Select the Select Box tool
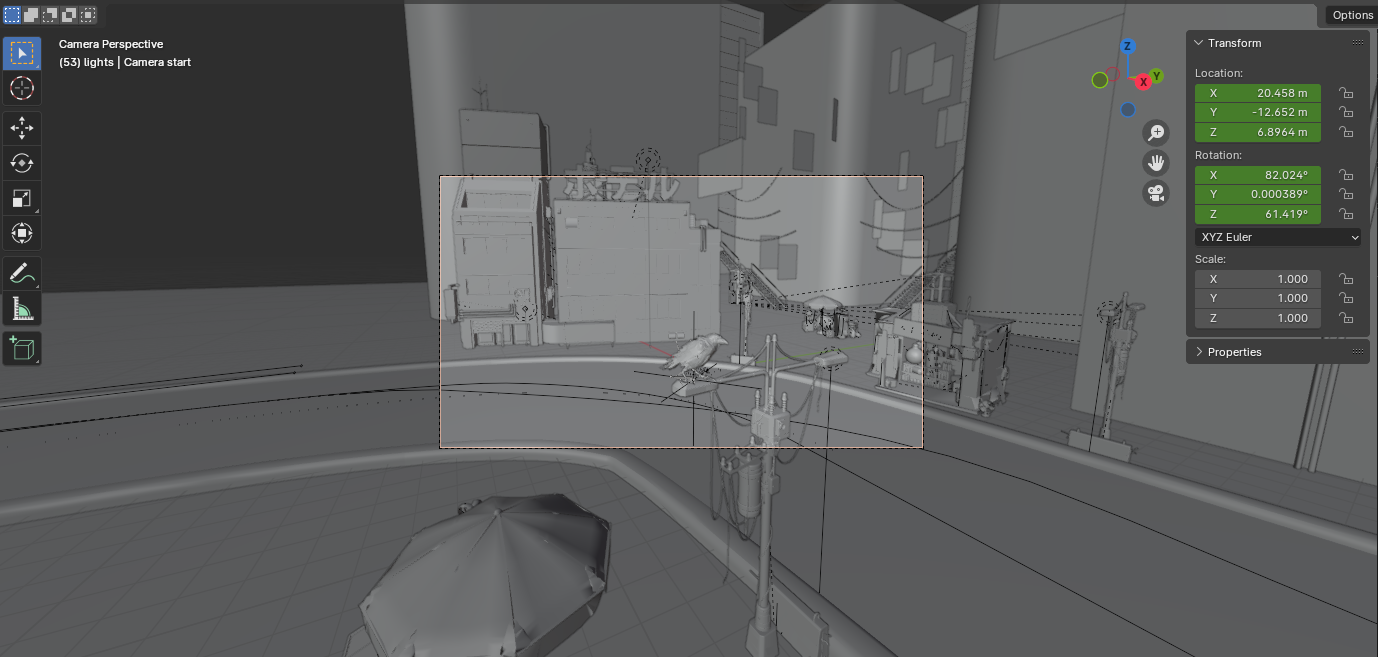This screenshot has height=657, width=1378. (x=22, y=53)
